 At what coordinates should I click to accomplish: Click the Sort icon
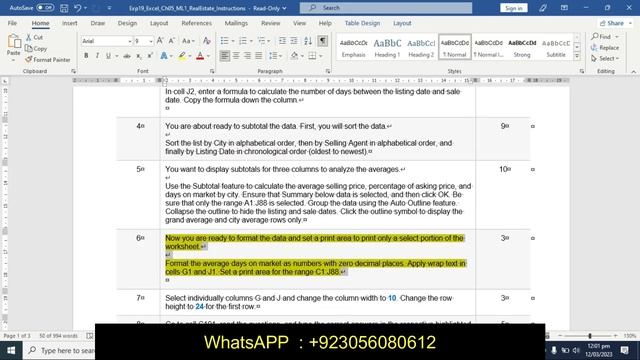click(308, 41)
